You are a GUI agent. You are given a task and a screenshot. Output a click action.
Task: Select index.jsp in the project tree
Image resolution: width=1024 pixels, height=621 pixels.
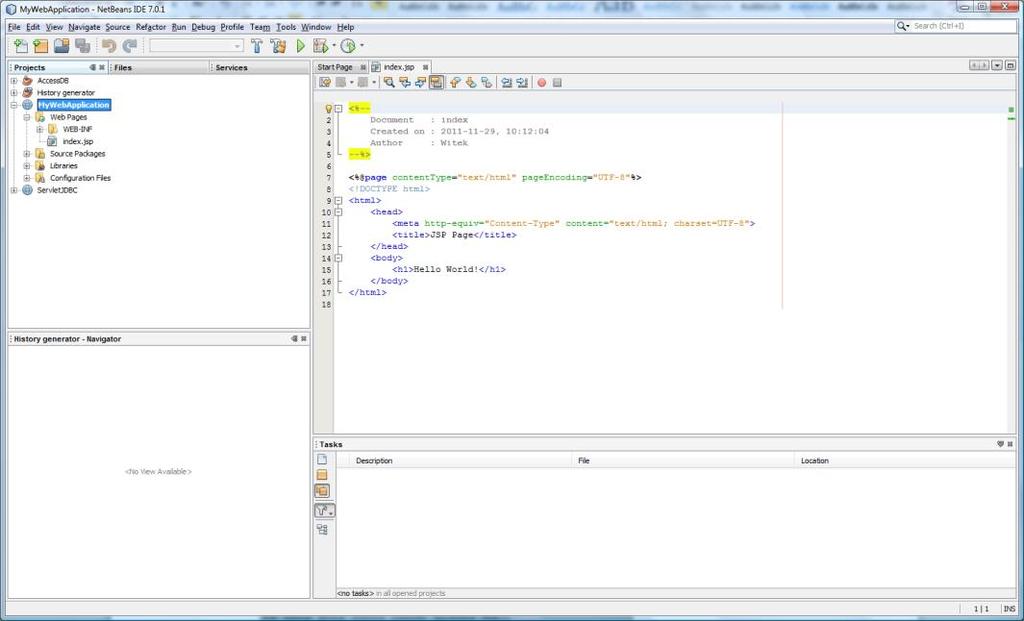(x=78, y=142)
